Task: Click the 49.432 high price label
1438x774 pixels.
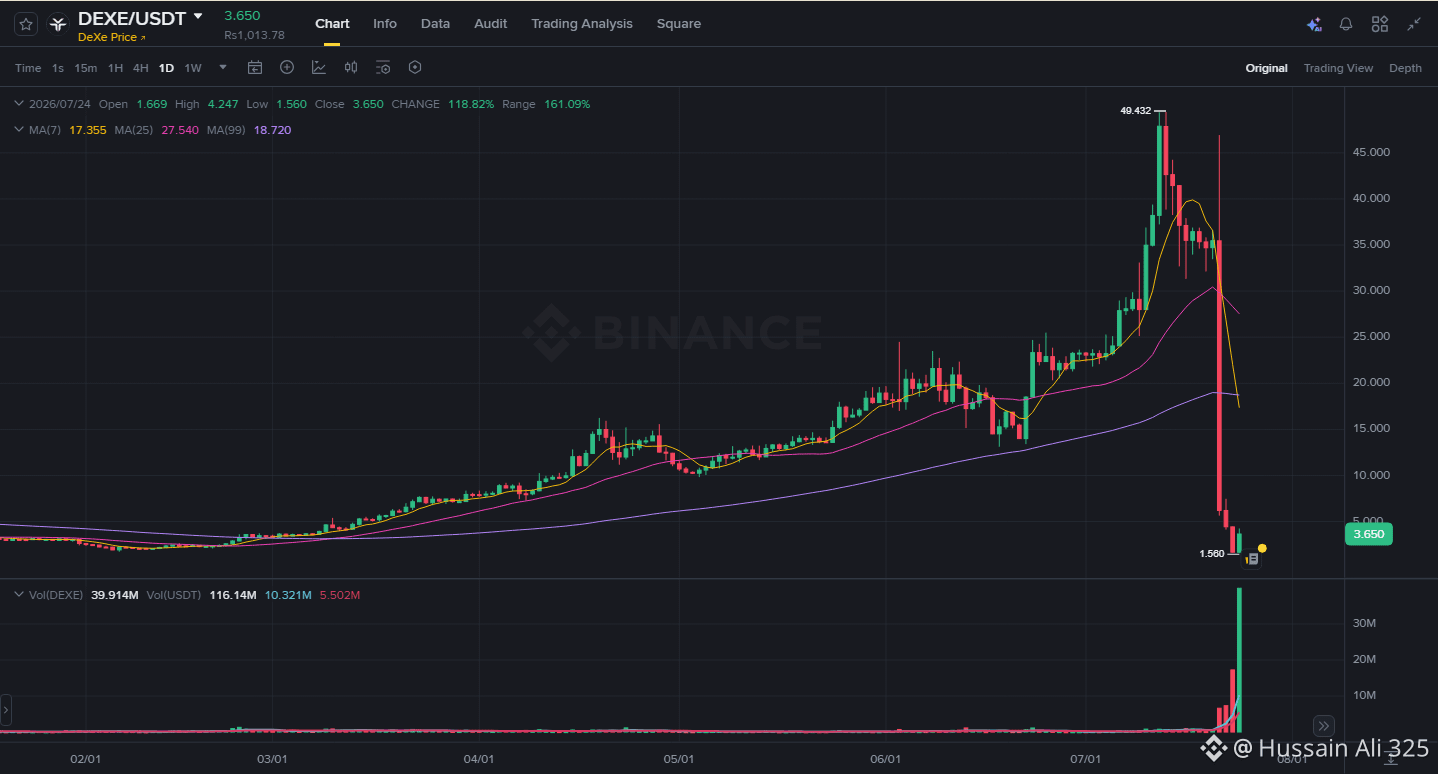Action: (1136, 111)
